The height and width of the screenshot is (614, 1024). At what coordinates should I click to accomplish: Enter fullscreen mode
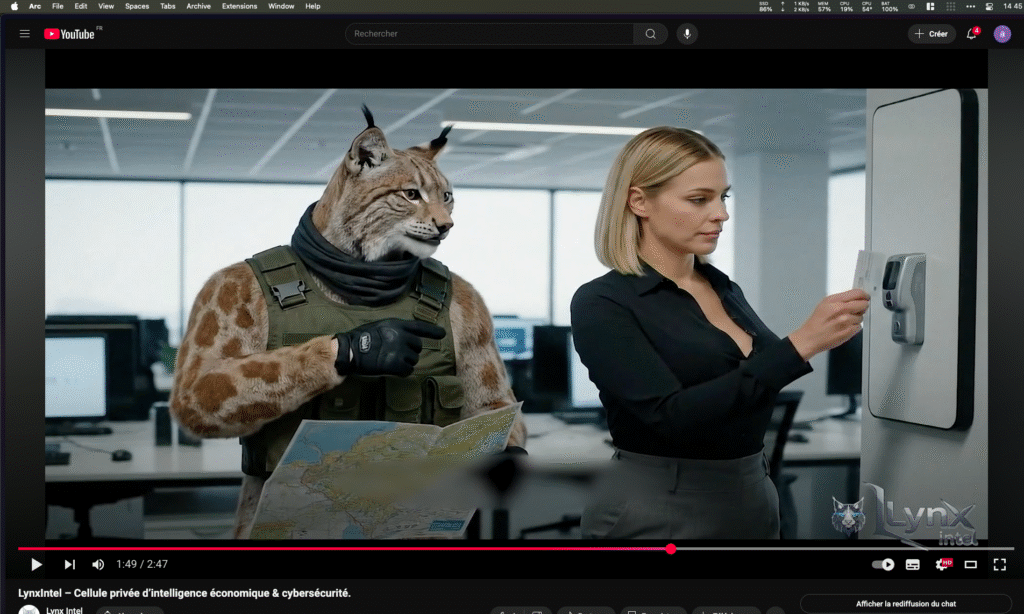1001,564
